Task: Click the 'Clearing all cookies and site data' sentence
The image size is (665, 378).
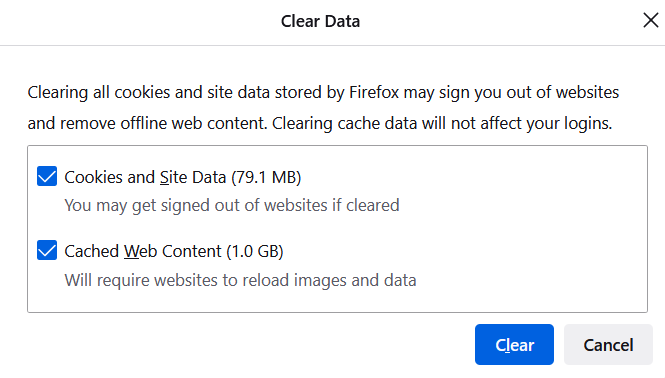Action: (x=323, y=108)
